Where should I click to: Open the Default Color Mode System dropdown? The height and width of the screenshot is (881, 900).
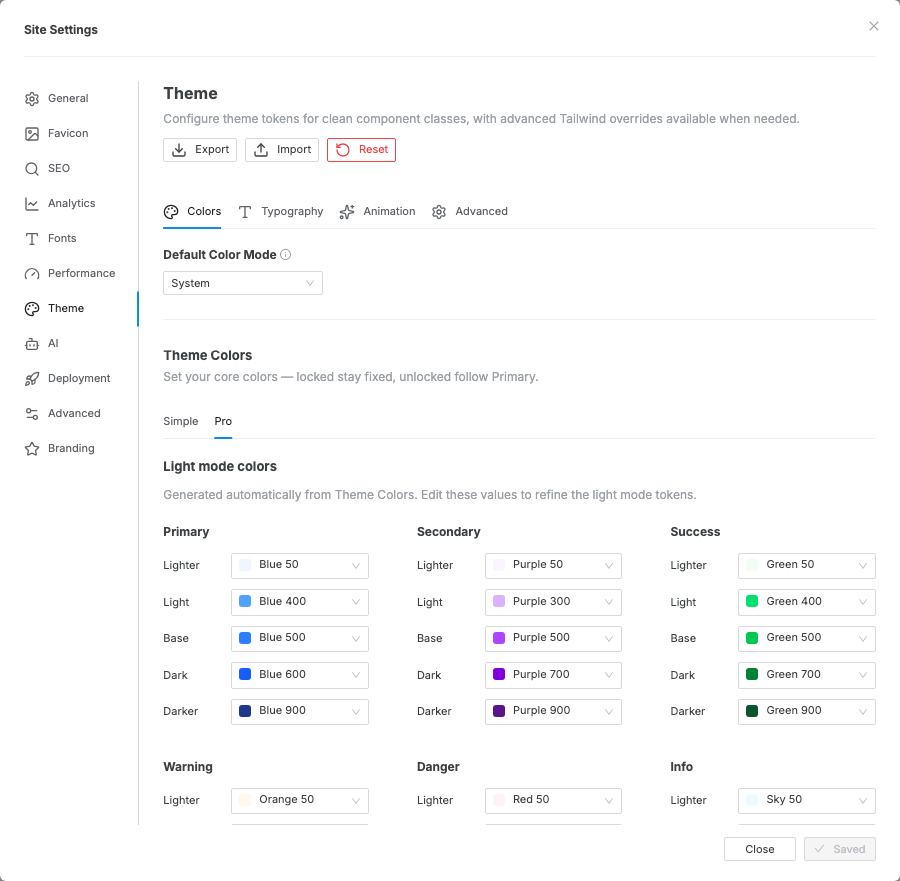pos(243,283)
